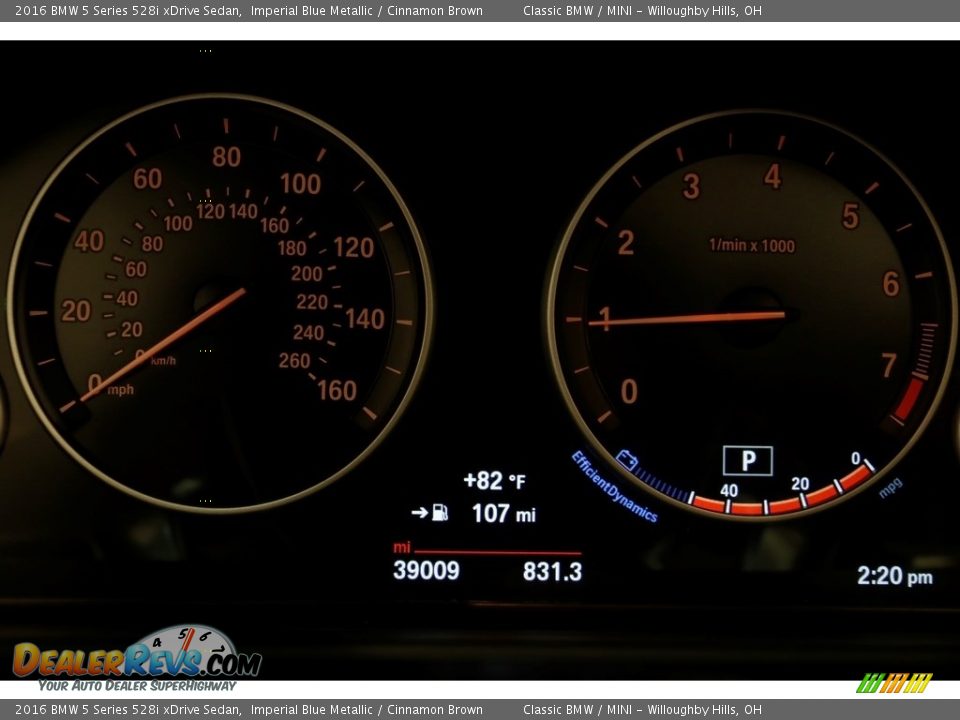
Task: Click the speedometer needle
Action: [163, 345]
